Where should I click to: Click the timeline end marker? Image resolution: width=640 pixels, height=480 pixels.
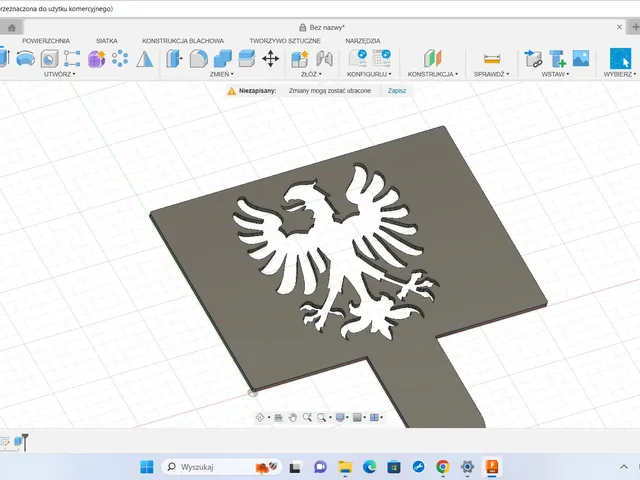coord(25,442)
